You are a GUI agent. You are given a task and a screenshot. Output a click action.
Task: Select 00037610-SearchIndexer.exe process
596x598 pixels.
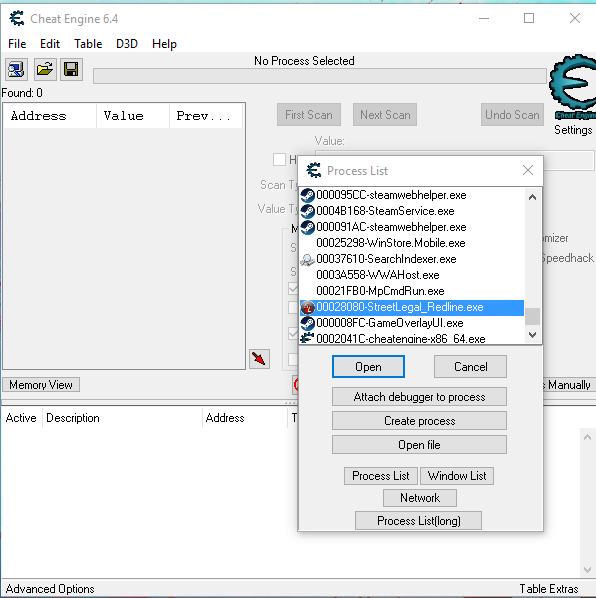point(412,259)
